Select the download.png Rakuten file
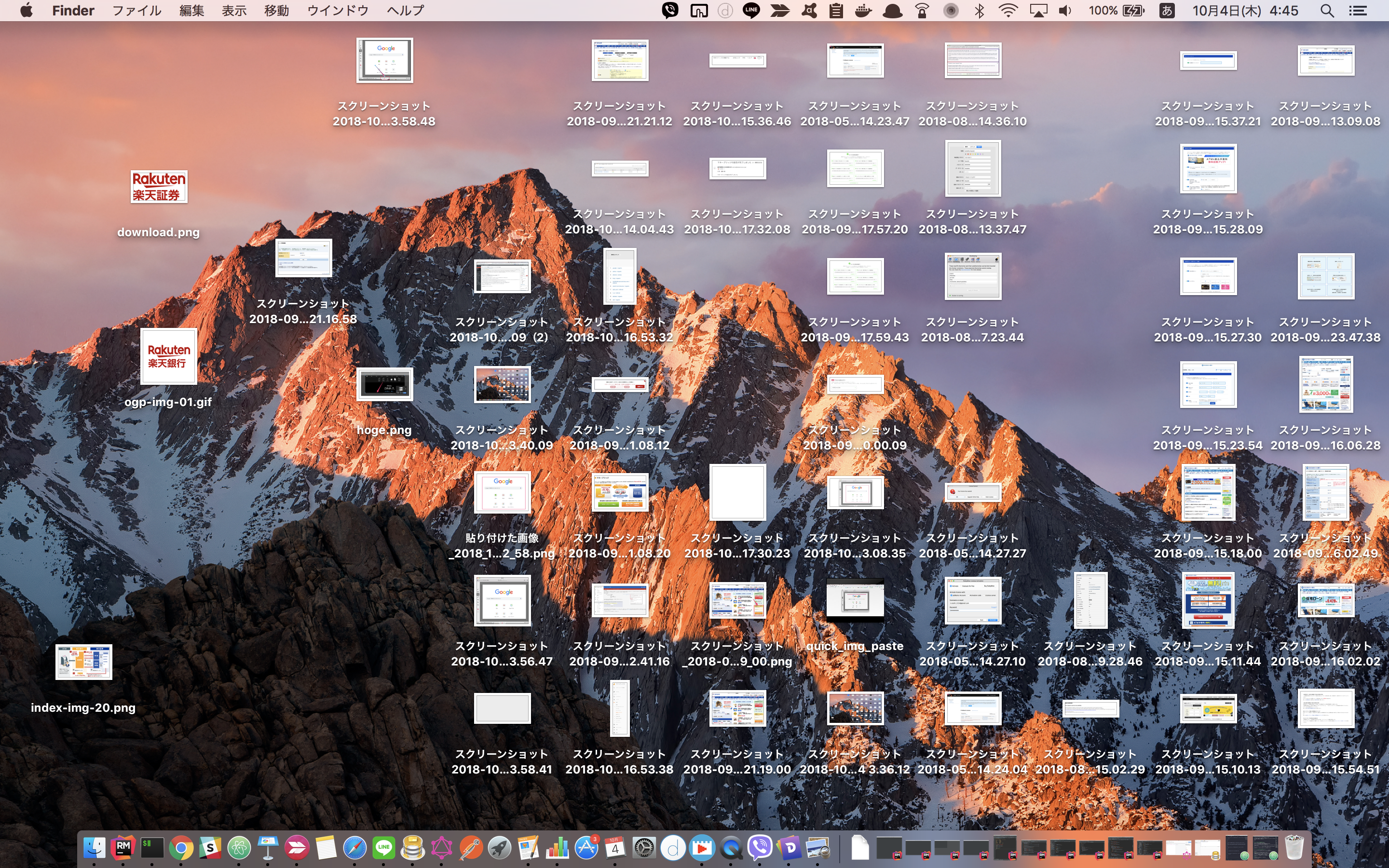1389x868 pixels. pyautogui.click(x=158, y=187)
